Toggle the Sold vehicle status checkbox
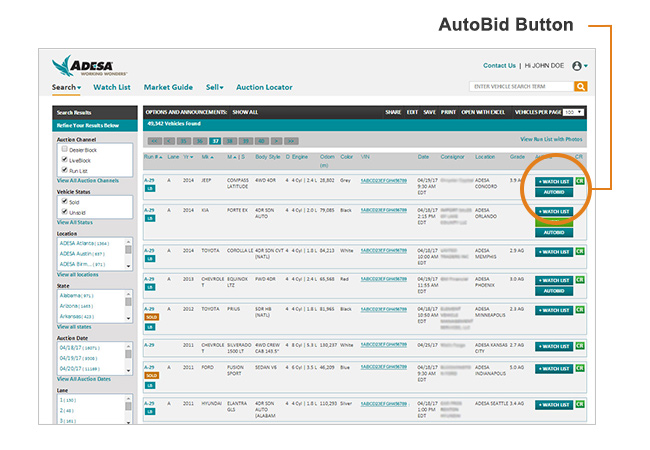650x450 pixels. click(63, 200)
